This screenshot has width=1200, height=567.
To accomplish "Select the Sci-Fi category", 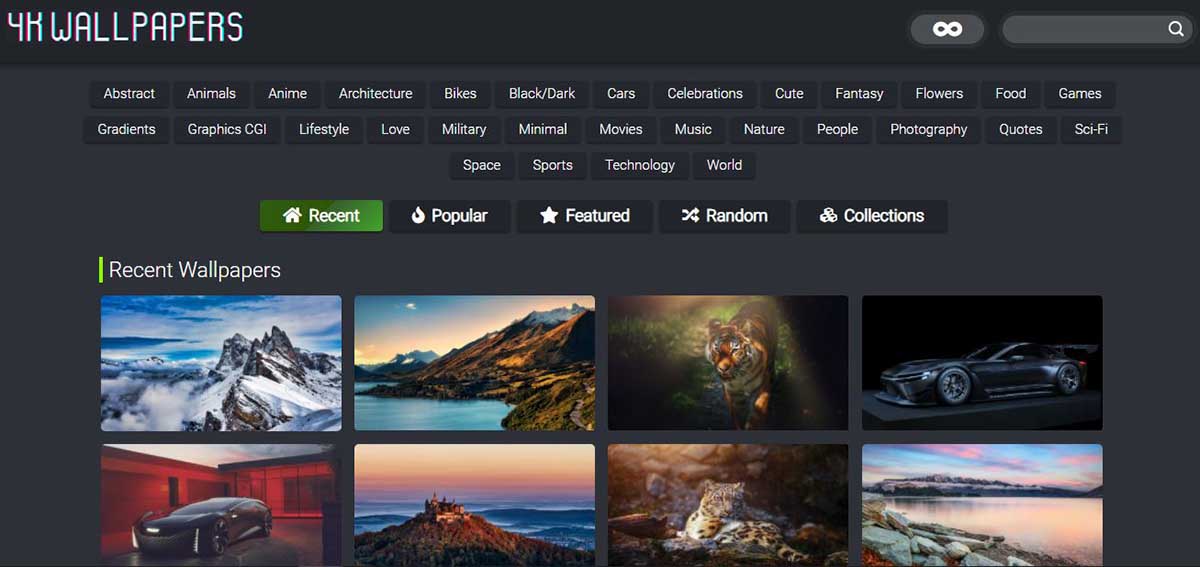I will point(1091,130).
